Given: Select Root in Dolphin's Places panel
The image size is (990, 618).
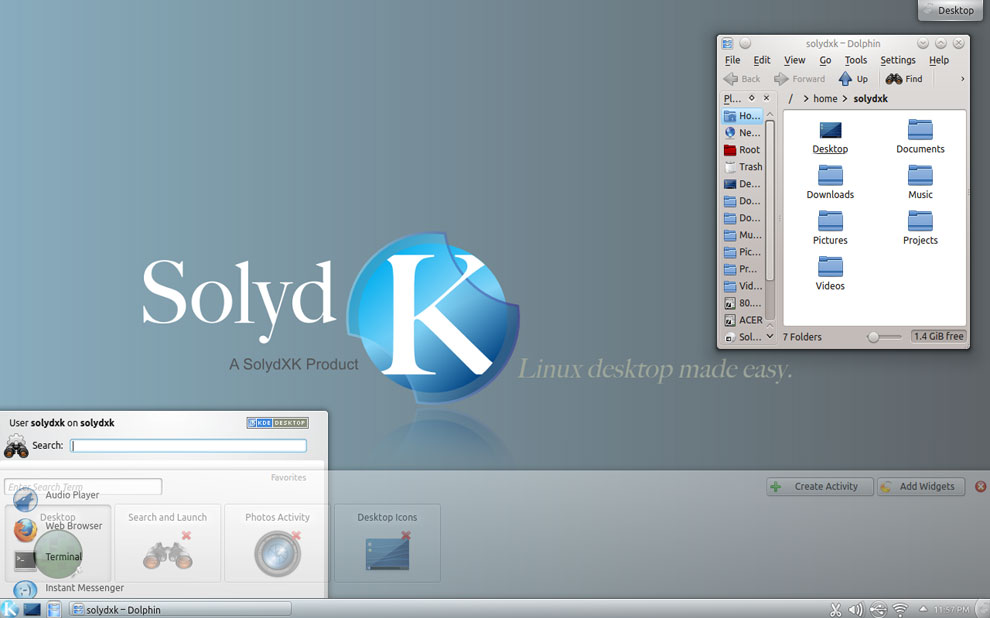Looking at the screenshot, I should tap(742, 150).
